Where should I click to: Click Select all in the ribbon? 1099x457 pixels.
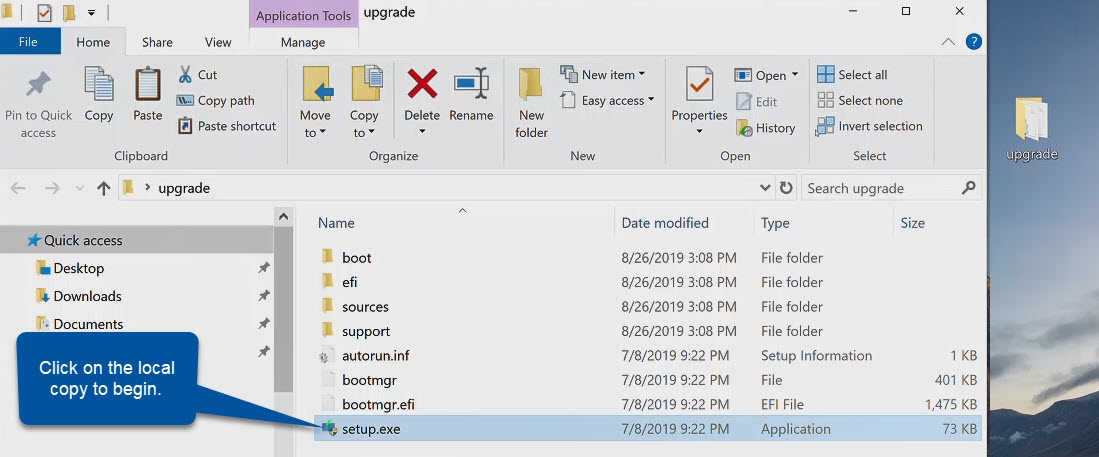click(852, 74)
